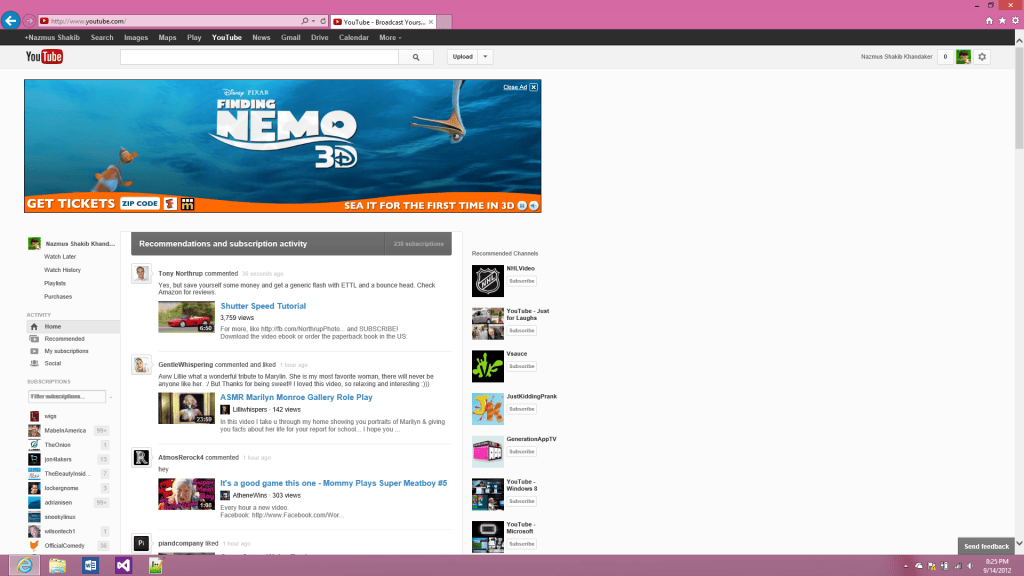
Task: Click the Send feedback button
Action: pos(986,546)
